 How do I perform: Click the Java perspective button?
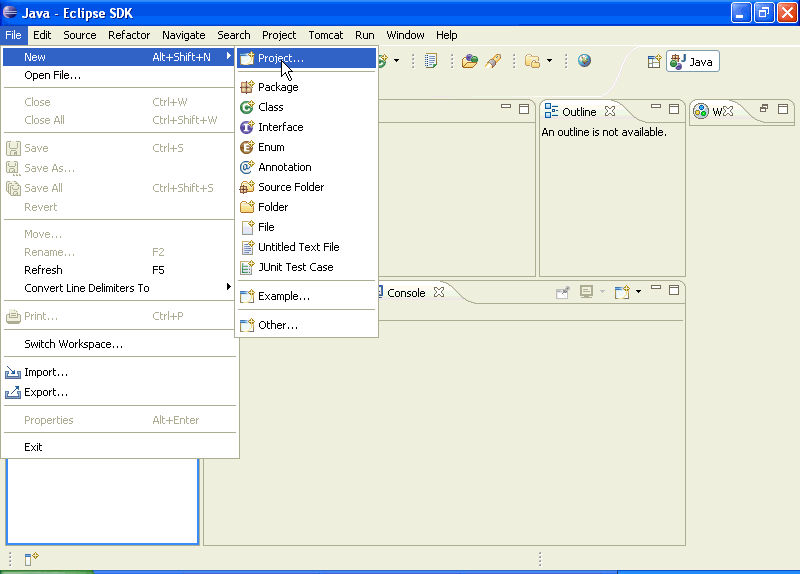tap(693, 62)
